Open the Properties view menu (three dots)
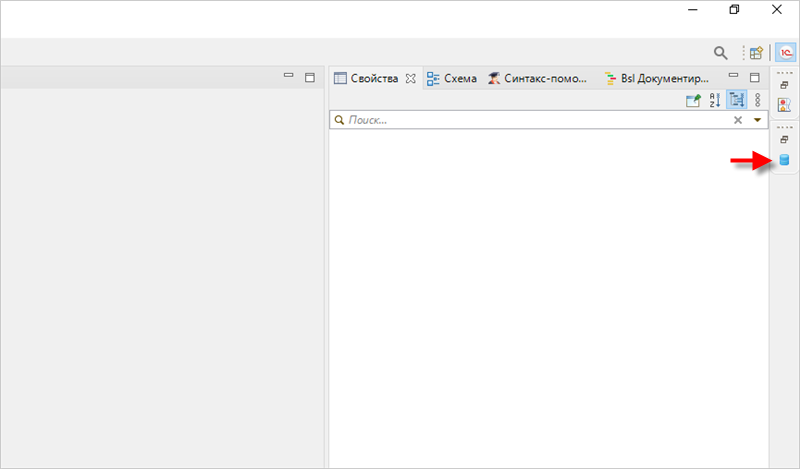 coord(757,100)
